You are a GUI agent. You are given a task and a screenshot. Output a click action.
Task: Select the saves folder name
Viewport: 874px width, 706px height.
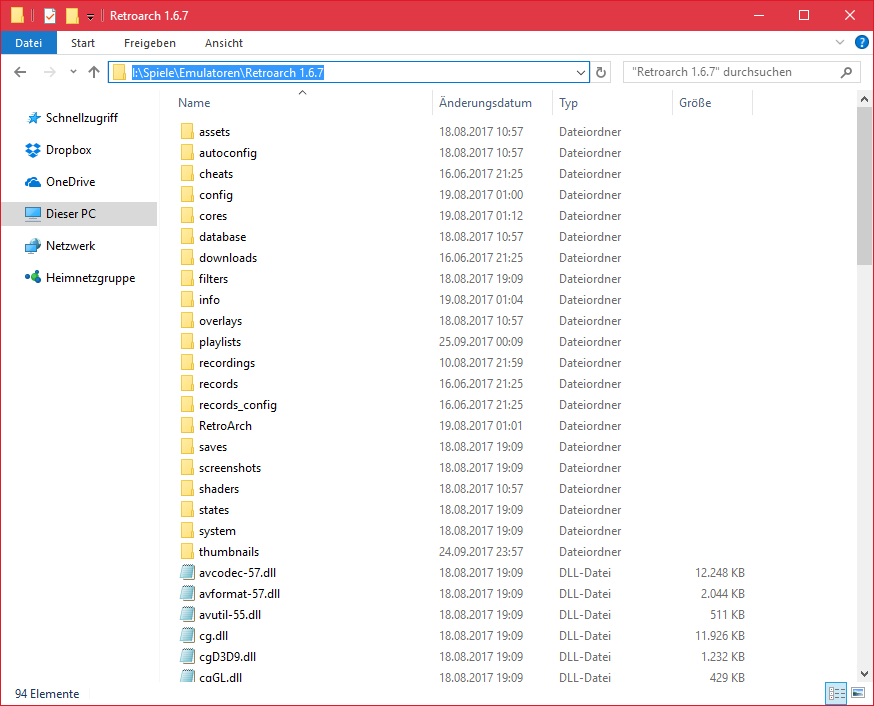coord(213,447)
